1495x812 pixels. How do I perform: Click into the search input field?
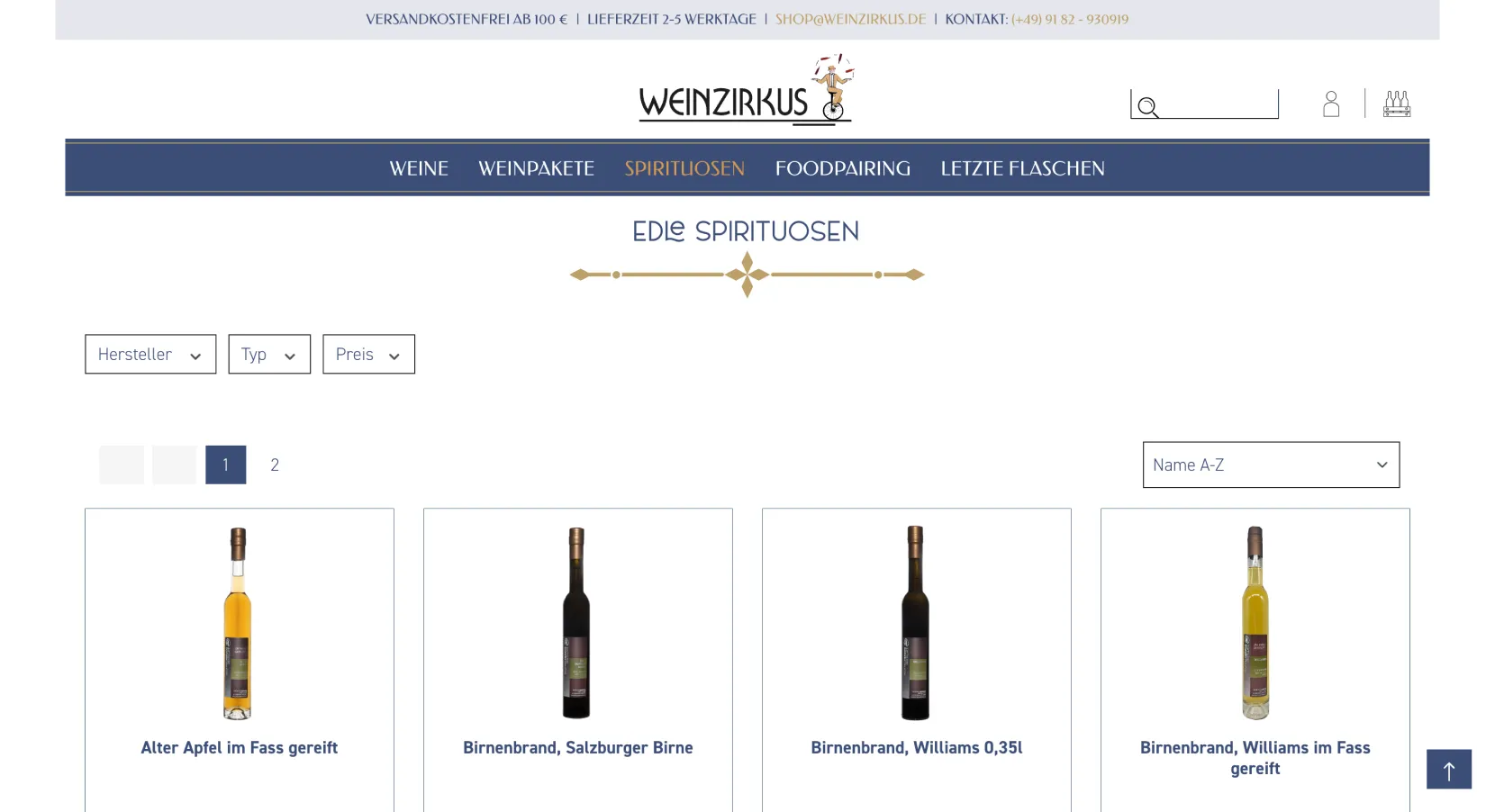1216,104
